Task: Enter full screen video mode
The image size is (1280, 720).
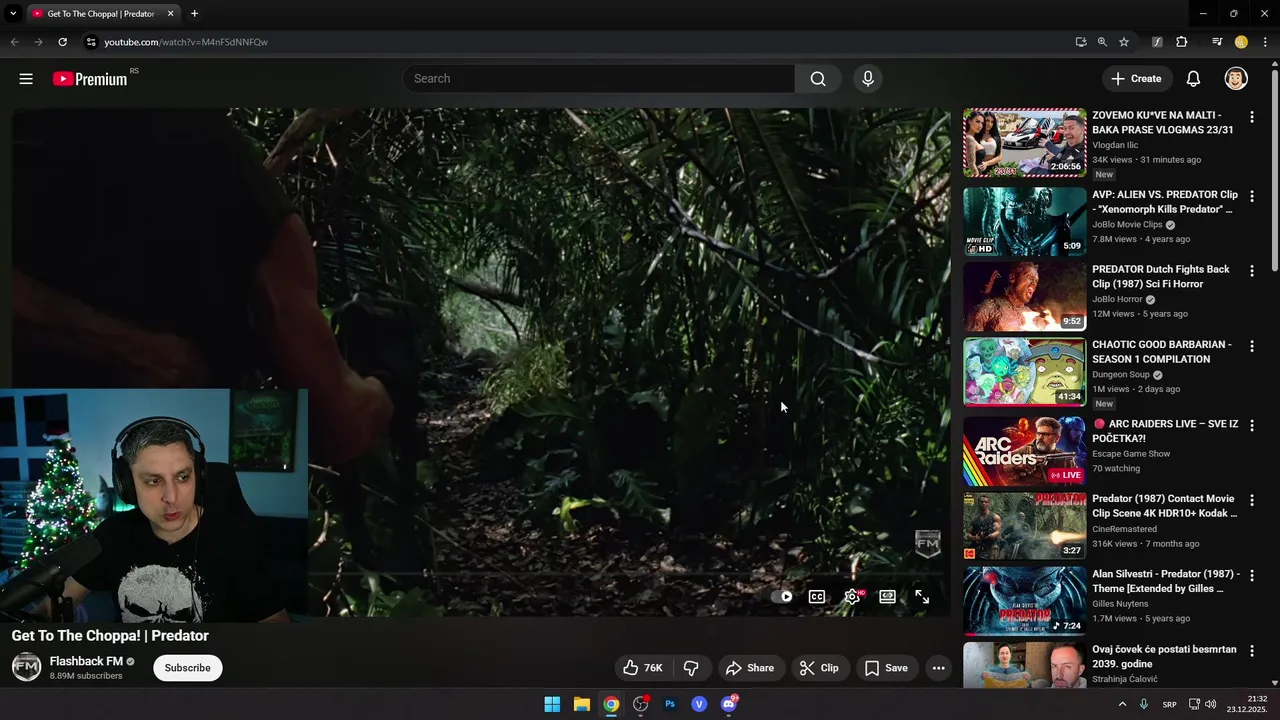Action: click(x=922, y=597)
